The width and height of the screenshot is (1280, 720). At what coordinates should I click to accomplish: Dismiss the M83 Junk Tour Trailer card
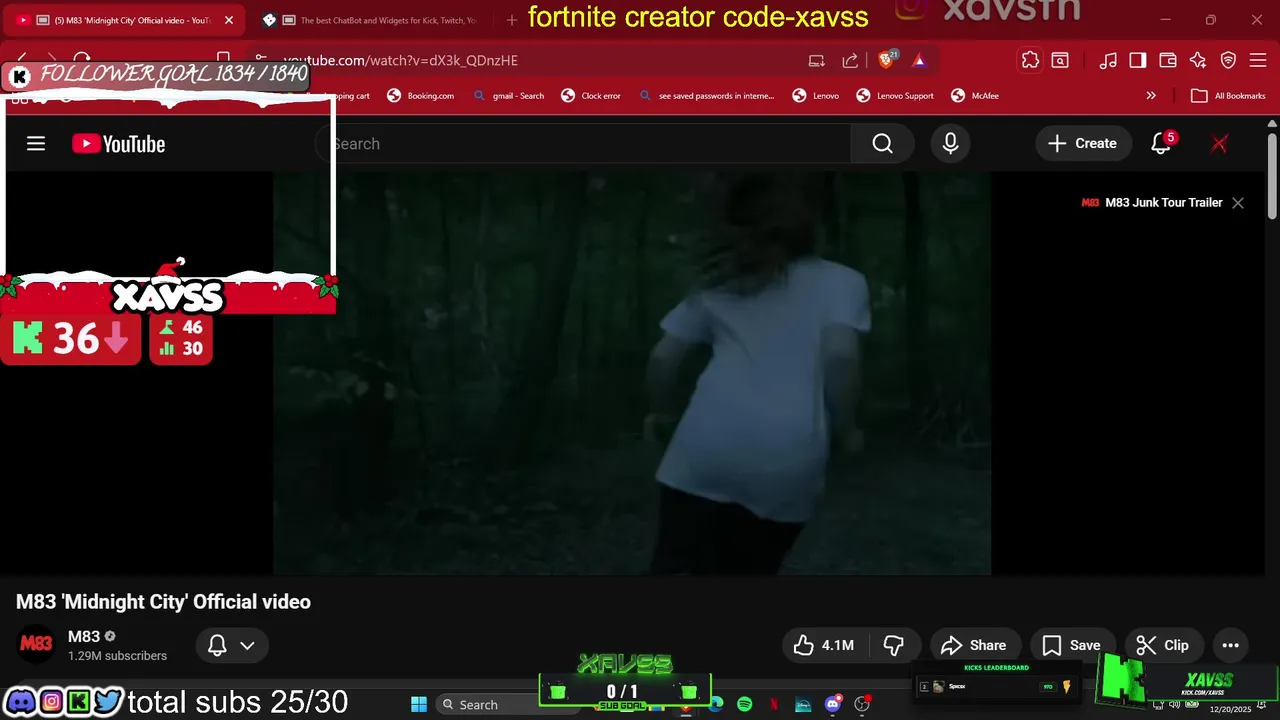1238,203
